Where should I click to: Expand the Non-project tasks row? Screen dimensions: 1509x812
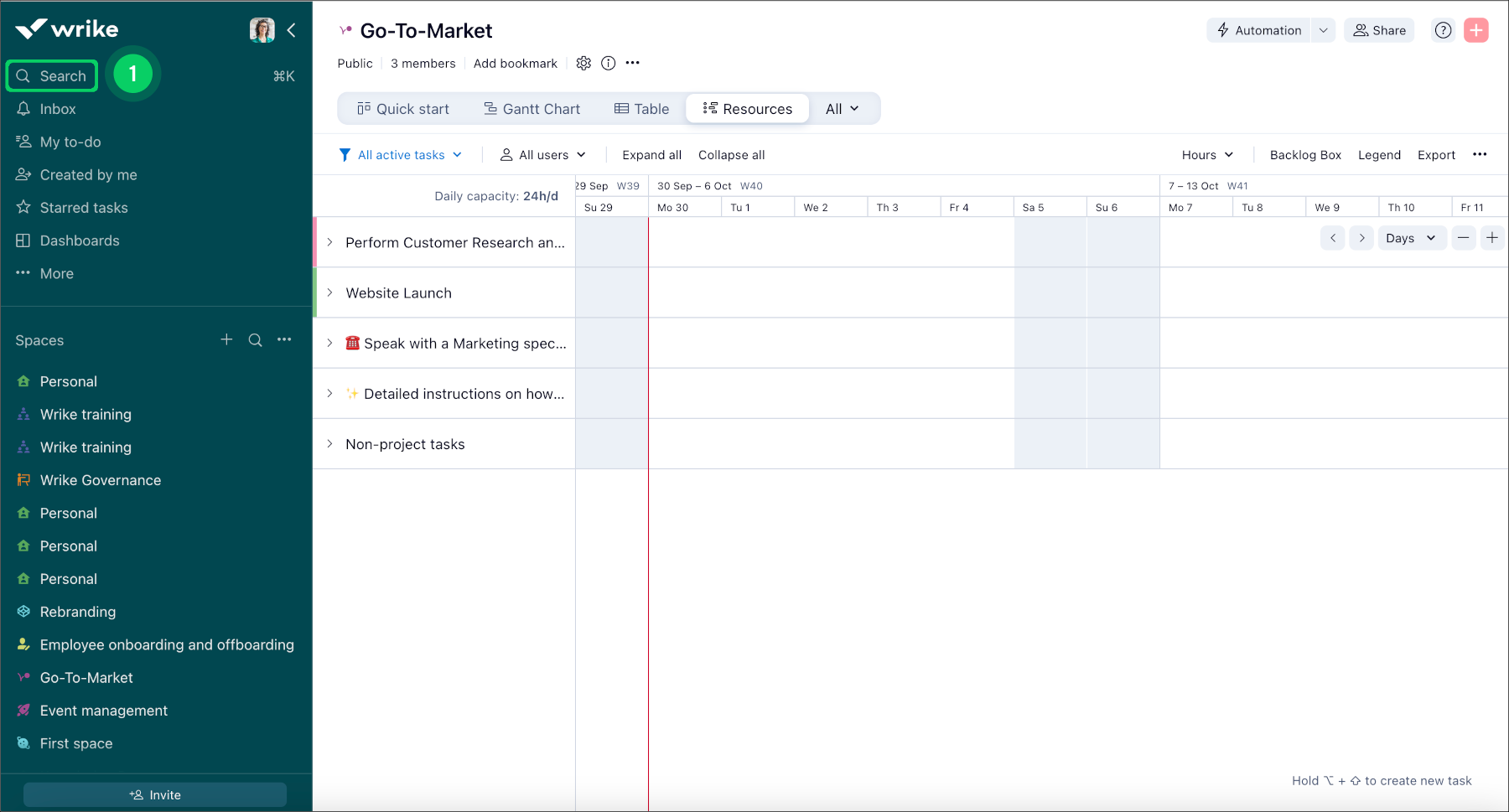click(x=329, y=444)
